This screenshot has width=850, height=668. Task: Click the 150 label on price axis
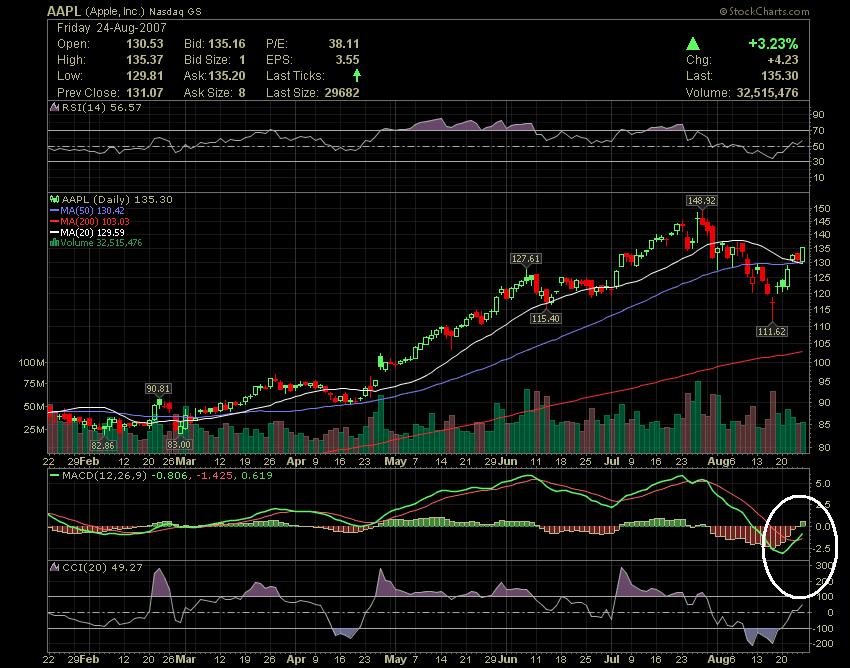(822, 208)
